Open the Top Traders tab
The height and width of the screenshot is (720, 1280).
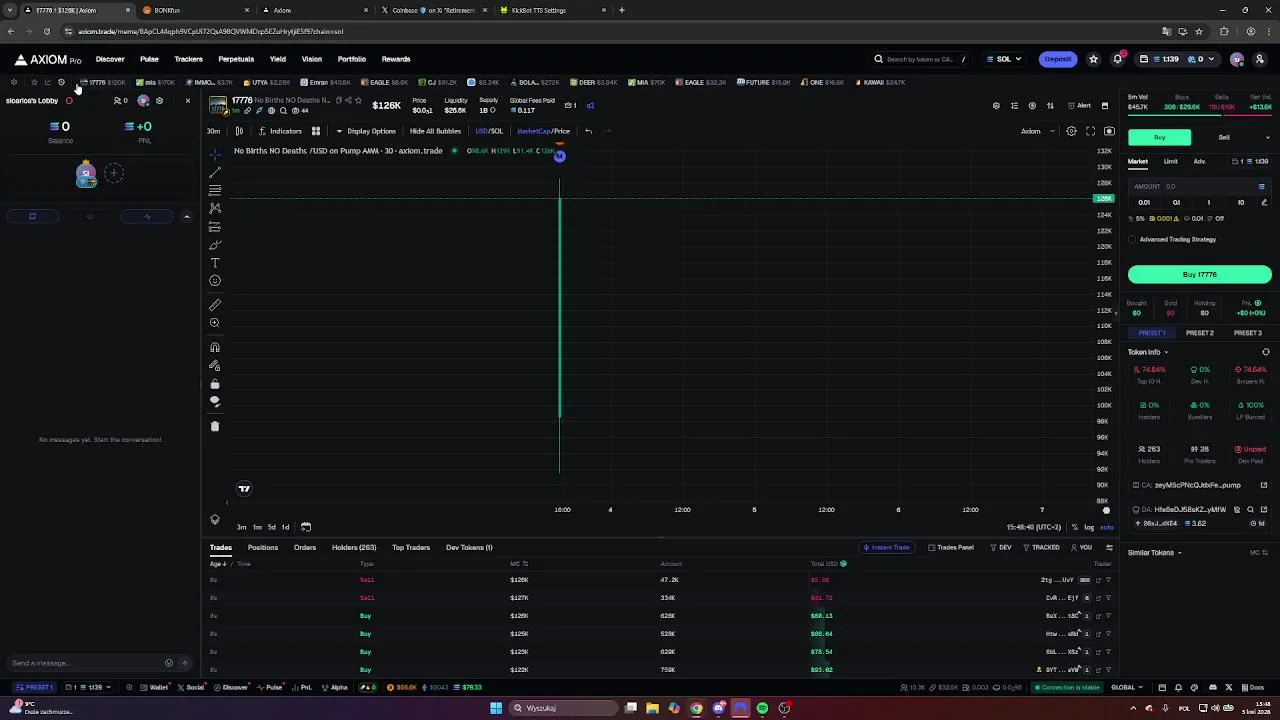[x=411, y=547]
